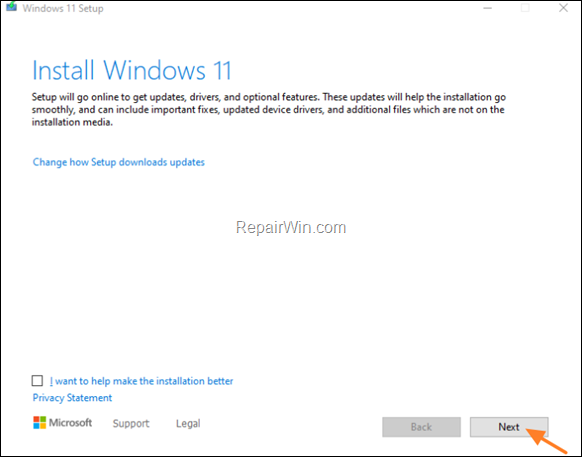
Task: Minimize the Windows 11 Setup window
Action: click(487, 8)
